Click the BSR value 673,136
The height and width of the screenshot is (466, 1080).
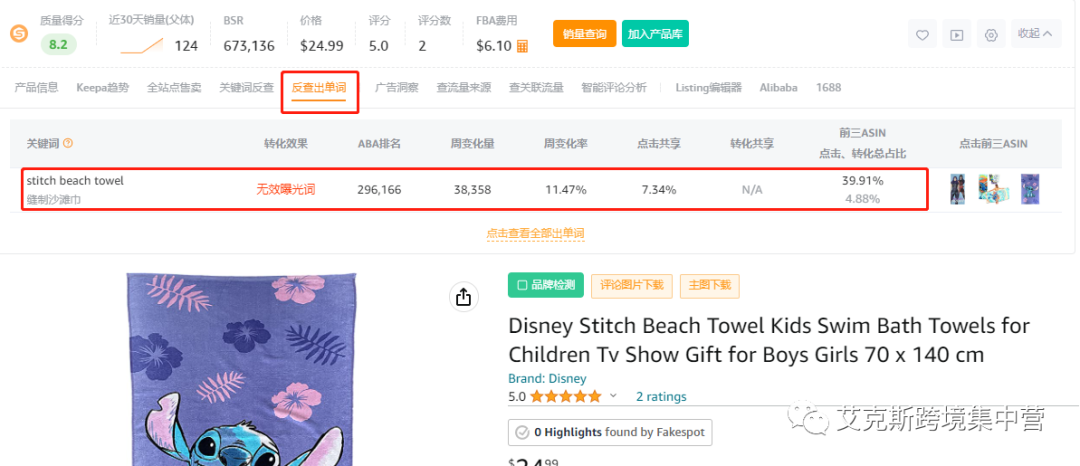tap(249, 46)
